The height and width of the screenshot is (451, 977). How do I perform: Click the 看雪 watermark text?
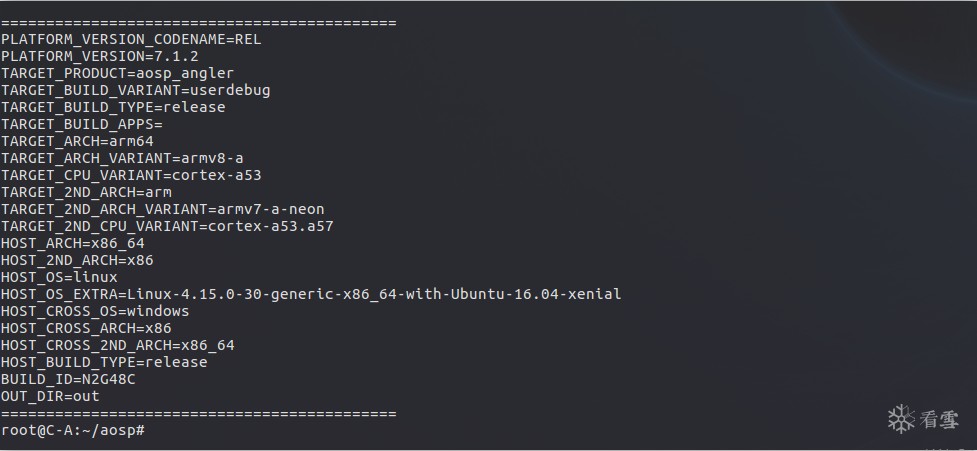point(939,420)
